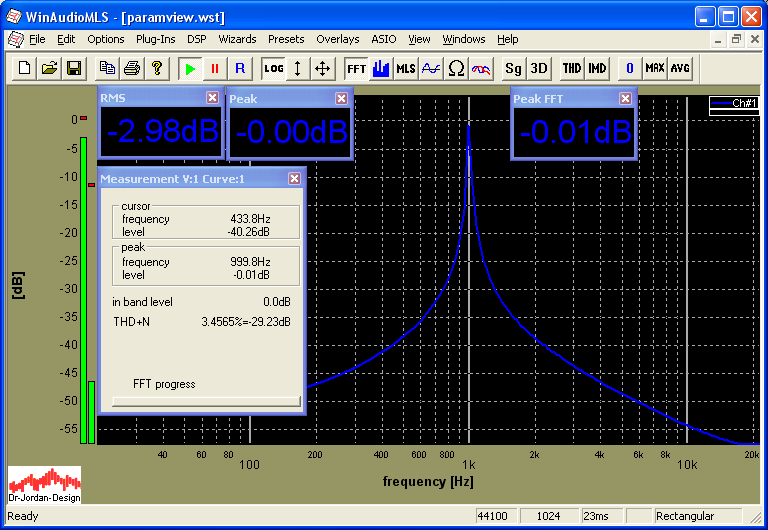Screen dimensions: 768x530
Task: Pause measurement with the red pause button
Action: pos(214,68)
